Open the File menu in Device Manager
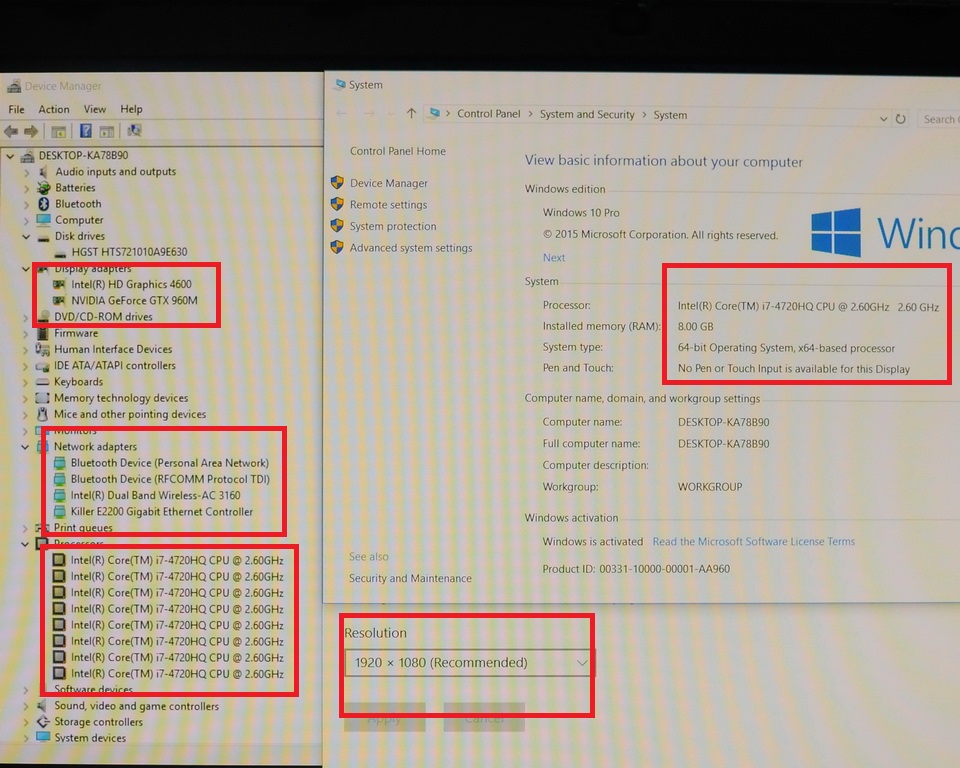 coord(17,110)
